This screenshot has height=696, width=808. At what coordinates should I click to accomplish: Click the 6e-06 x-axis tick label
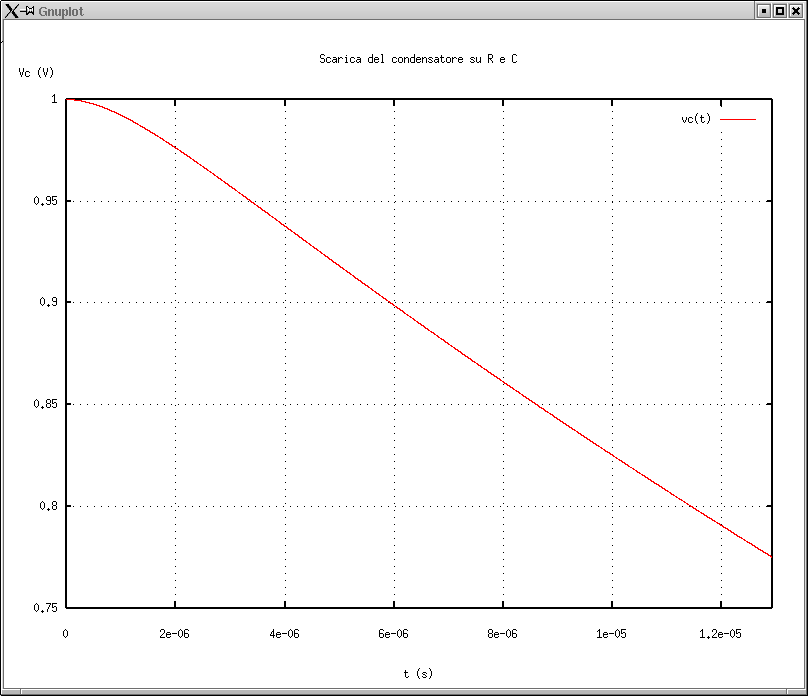pyautogui.click(x=393, y=634)
